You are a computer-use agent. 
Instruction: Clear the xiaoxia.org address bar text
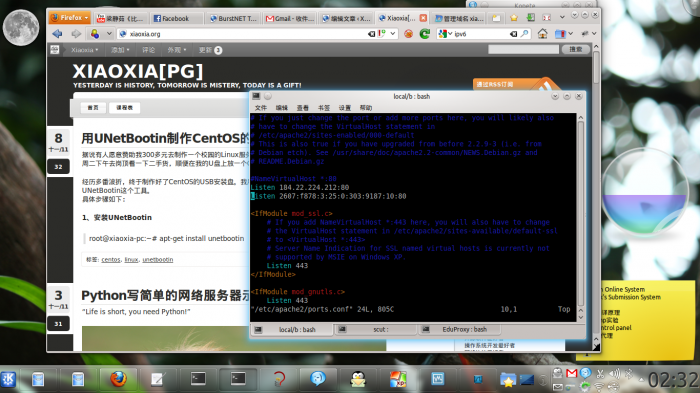point(371,34)
